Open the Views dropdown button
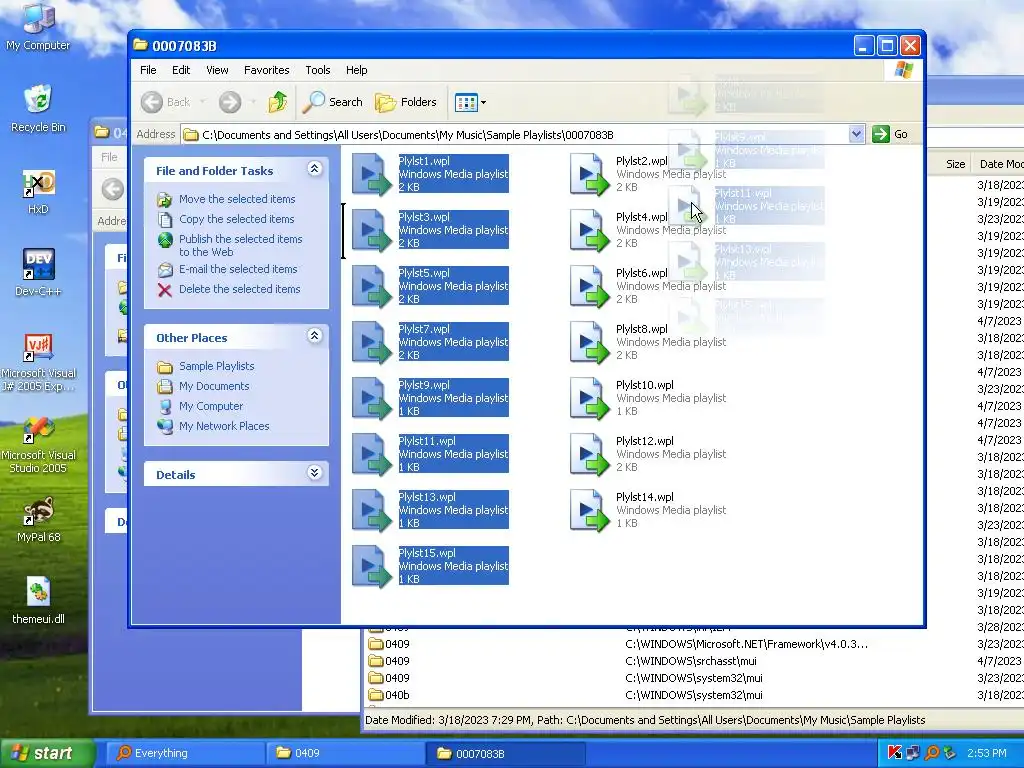 pyautogui.click(x=470, y=102)
